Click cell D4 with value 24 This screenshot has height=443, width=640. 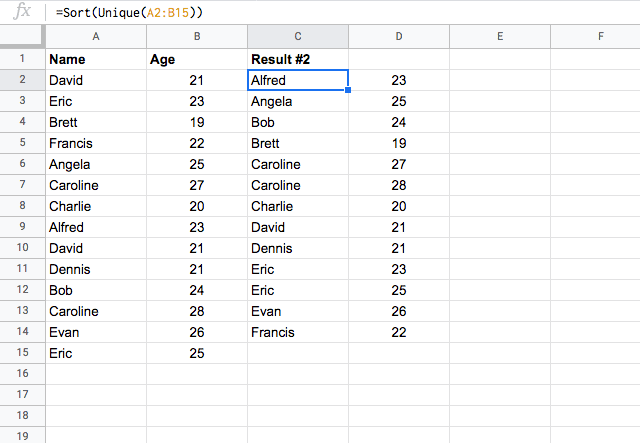(x=399, y=122)
